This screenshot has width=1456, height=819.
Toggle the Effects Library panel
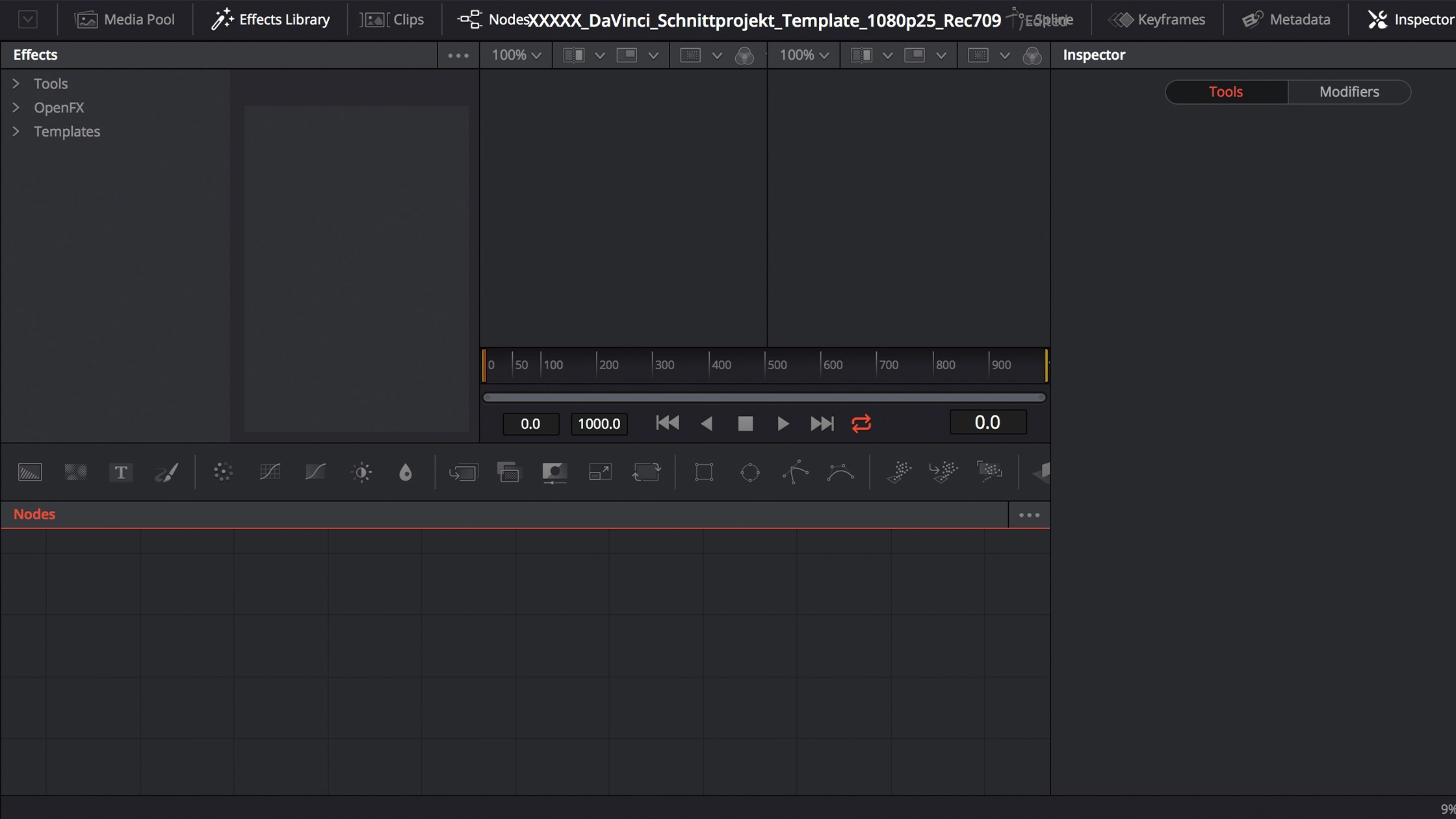pyautogui.click(x=270, y=19)
